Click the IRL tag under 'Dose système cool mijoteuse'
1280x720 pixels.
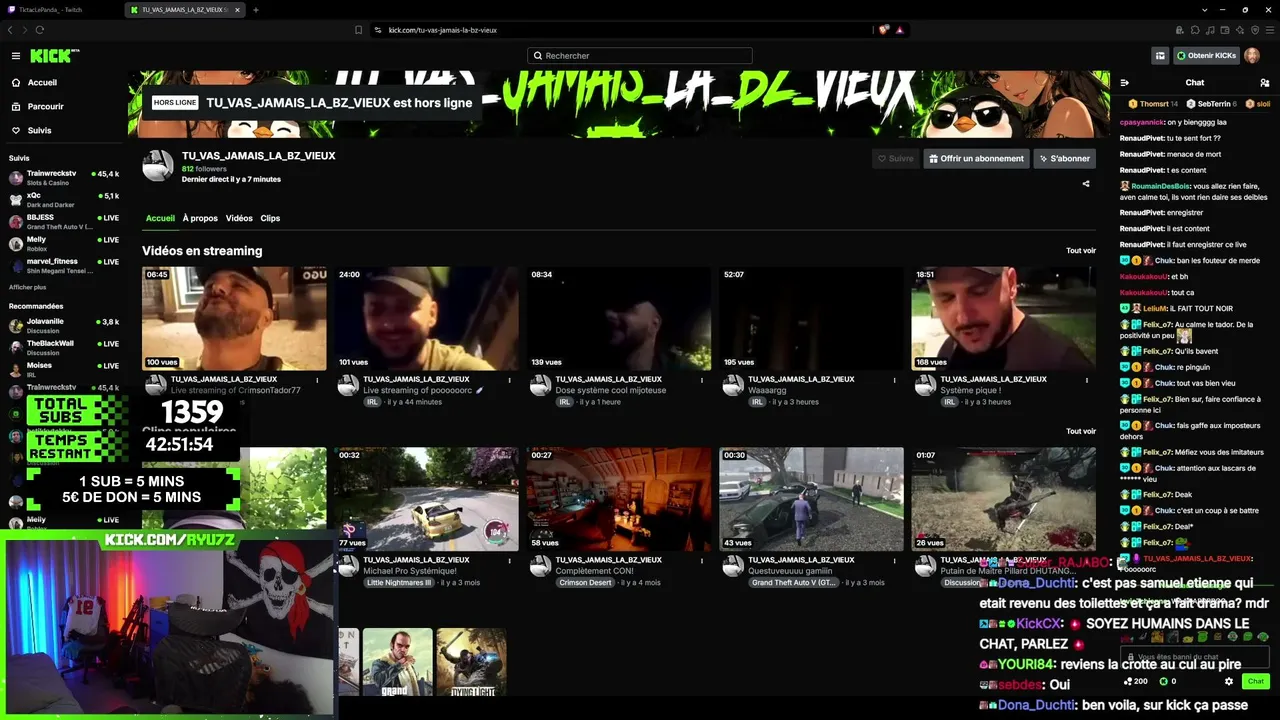pyautogui.click(x=565, y=402)
